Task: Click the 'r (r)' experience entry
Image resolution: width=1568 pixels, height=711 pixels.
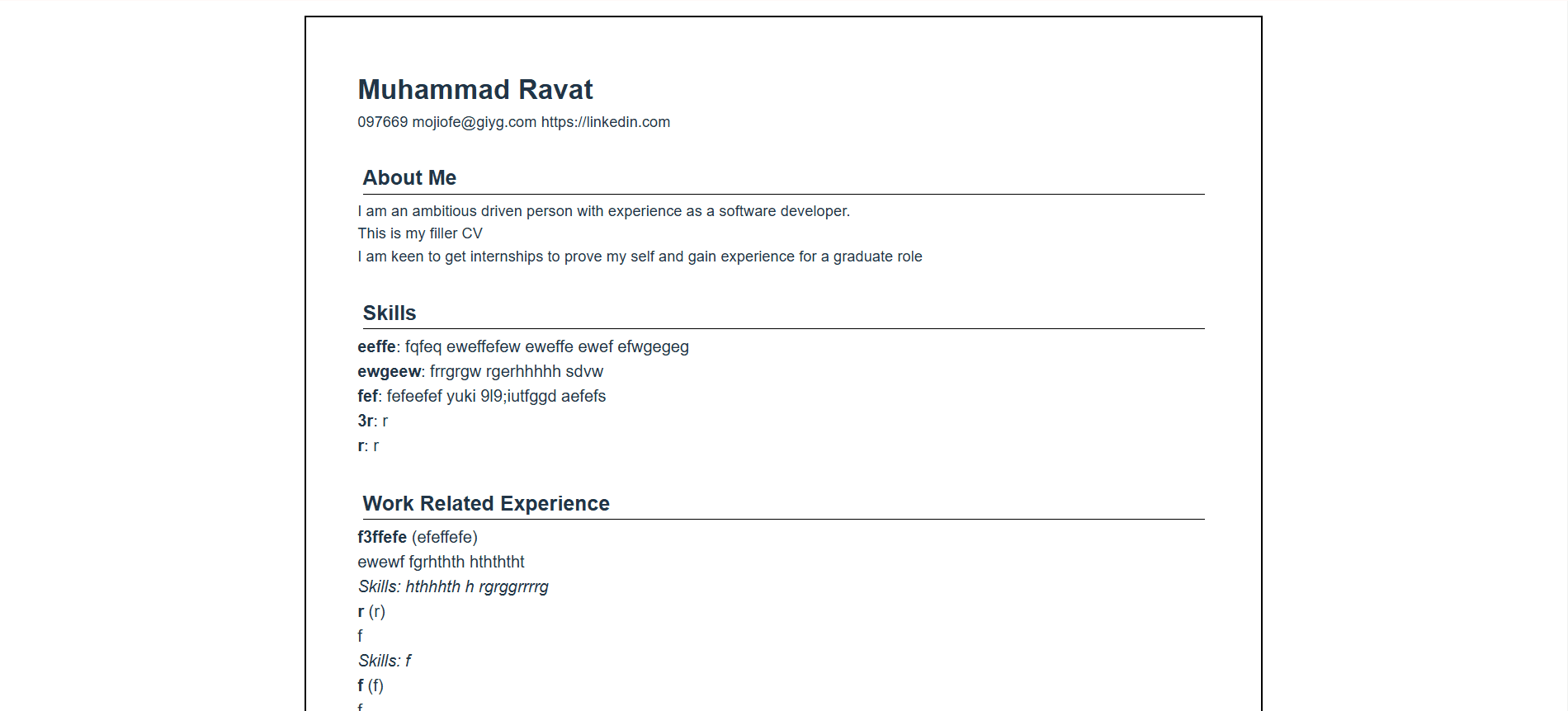Action: 371,612
